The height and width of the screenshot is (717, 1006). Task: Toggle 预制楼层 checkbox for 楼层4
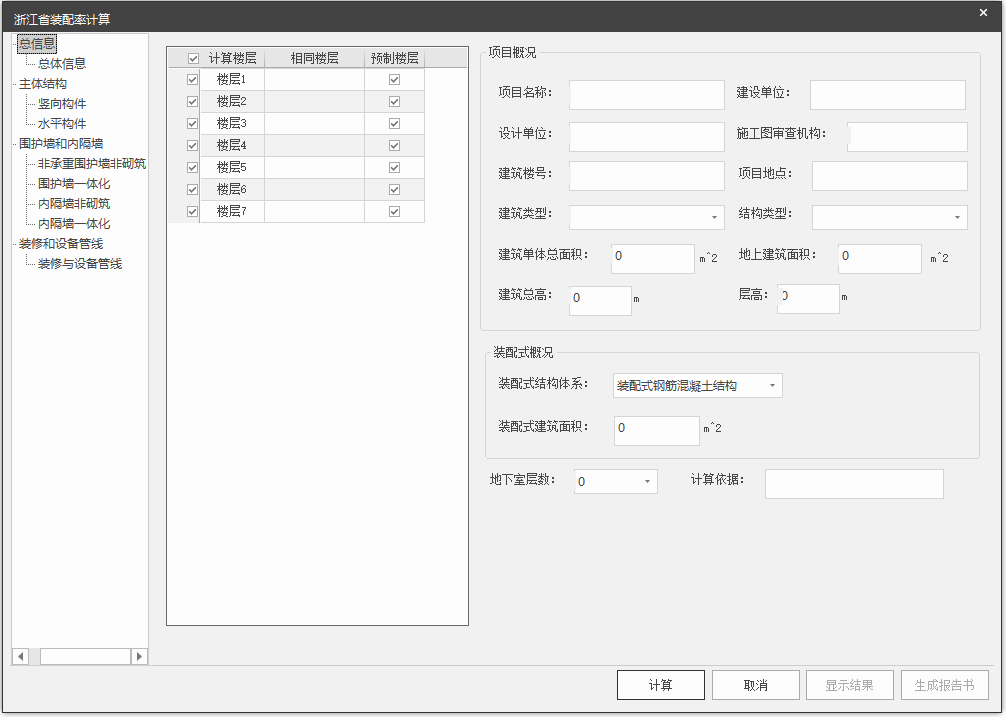pos(395,146)
